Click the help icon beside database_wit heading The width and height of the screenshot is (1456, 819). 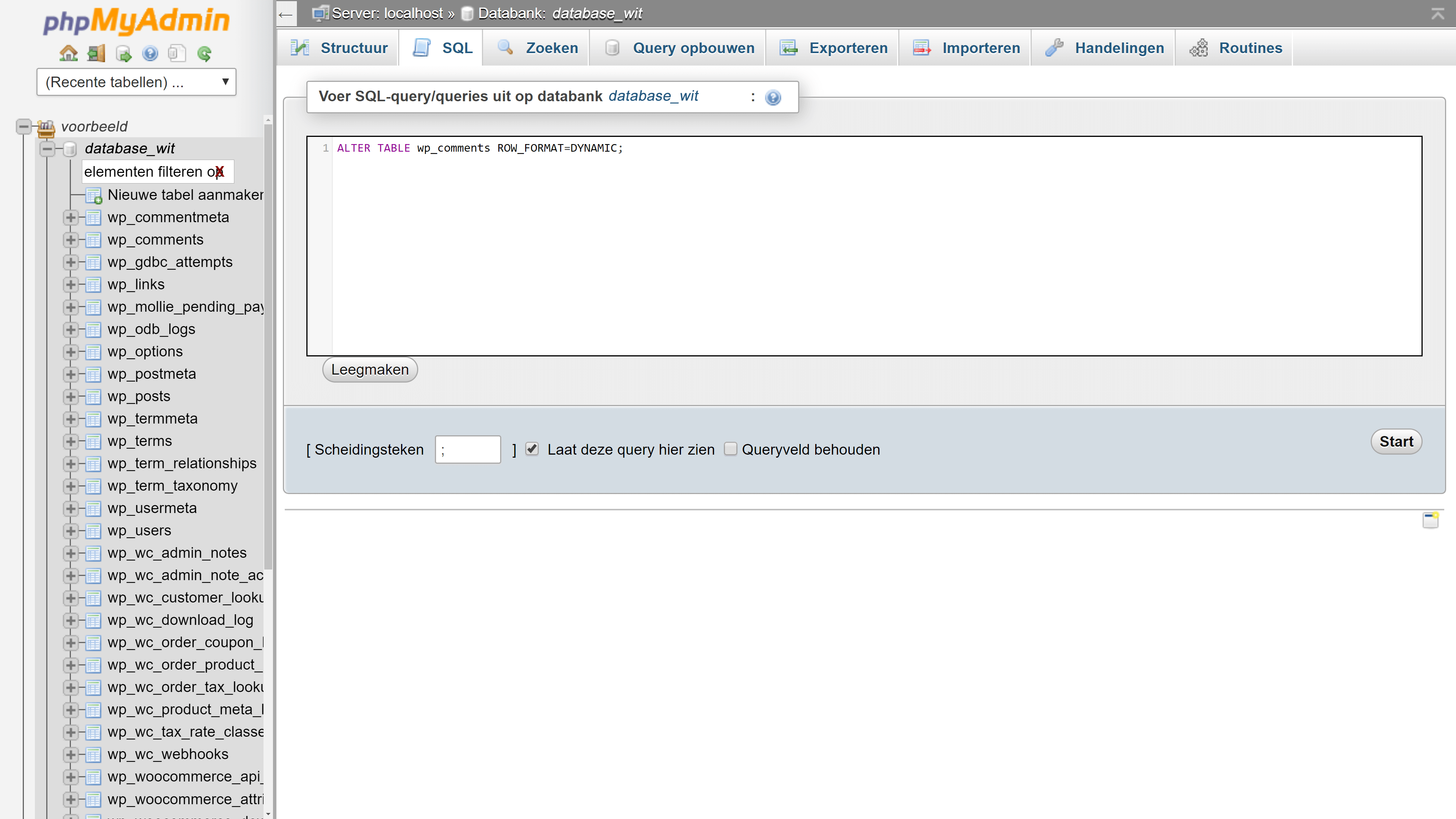pyautogui.click(x=773, y=97)
